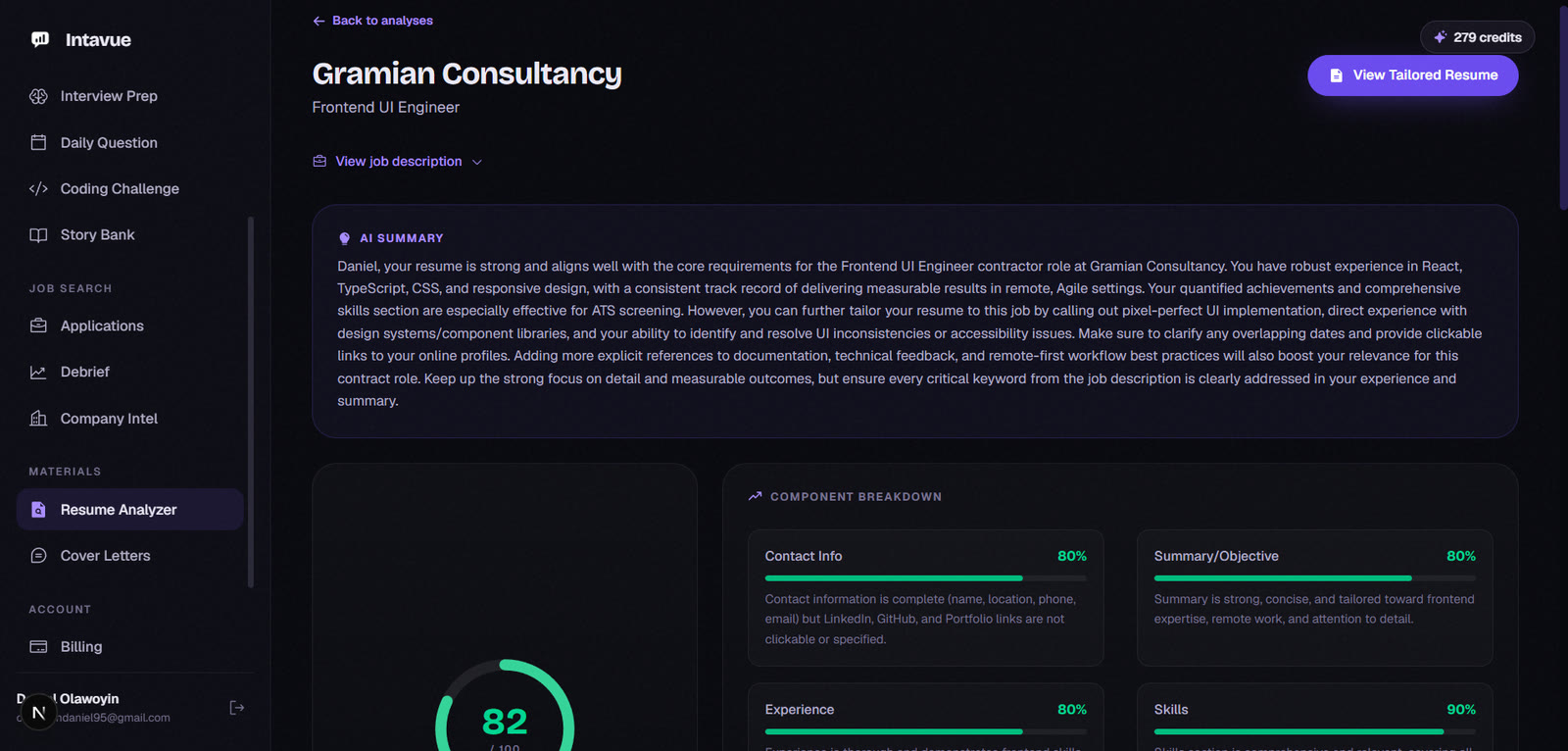
Task: Click the JOB SEARCH section label
Action: (x=71, y=288)
